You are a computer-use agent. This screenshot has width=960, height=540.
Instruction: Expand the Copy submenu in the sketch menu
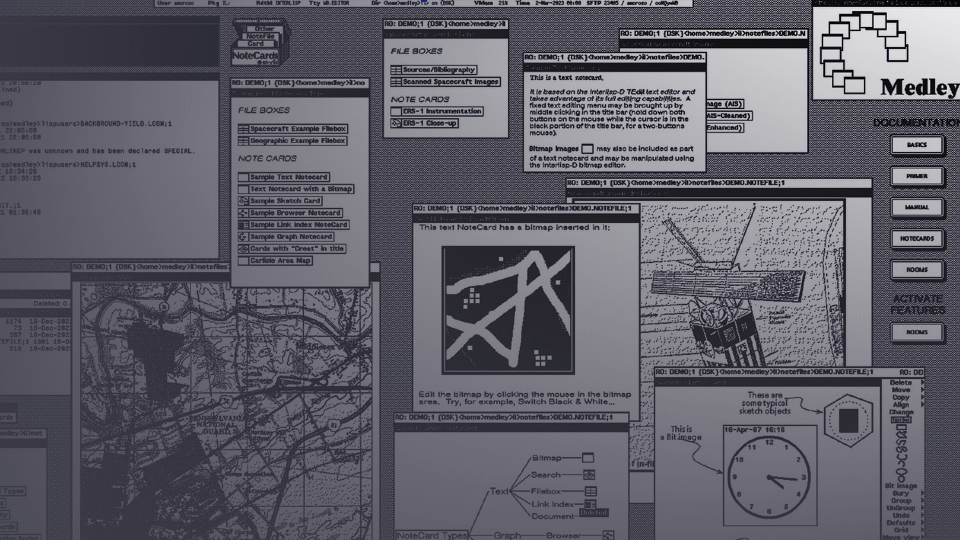point(900,398)
